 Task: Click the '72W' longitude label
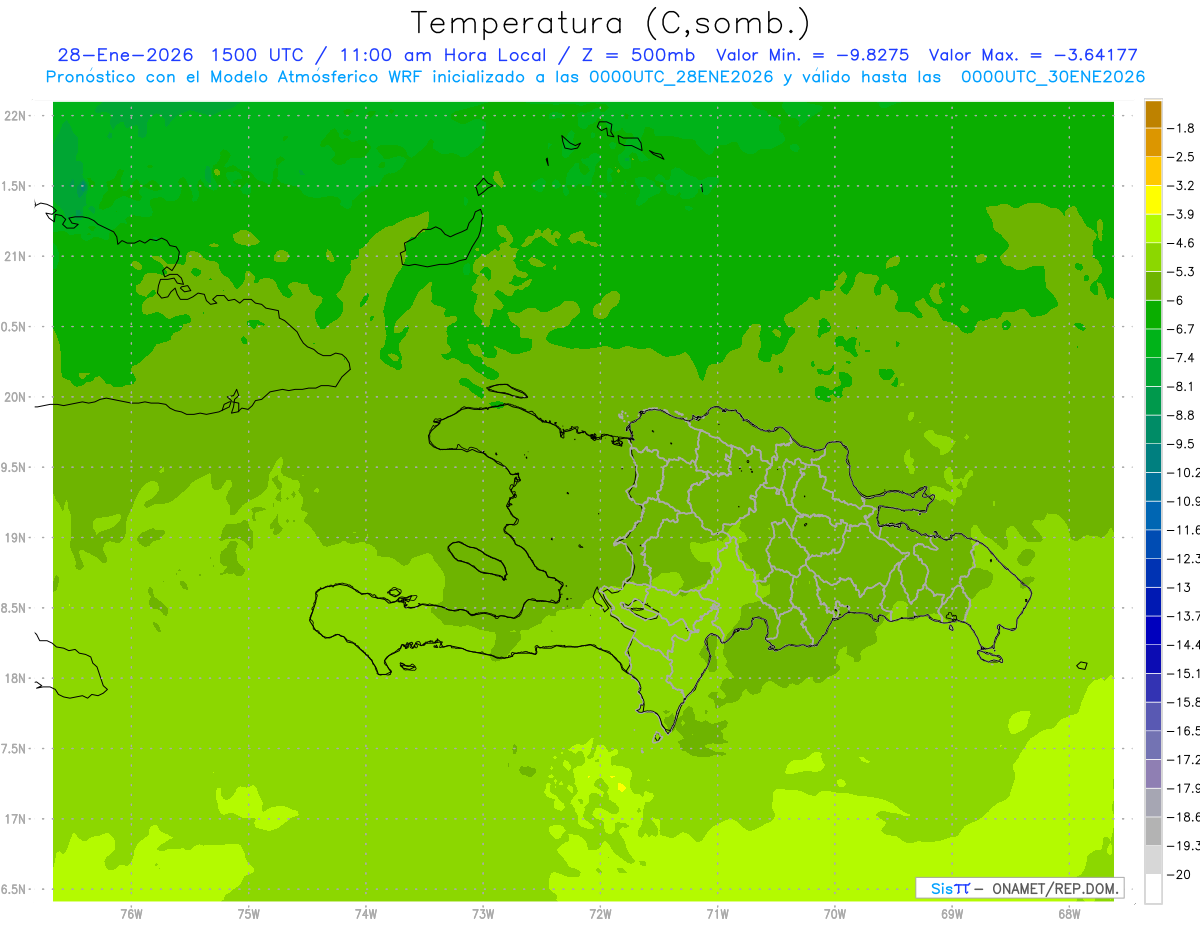(600, 914)
